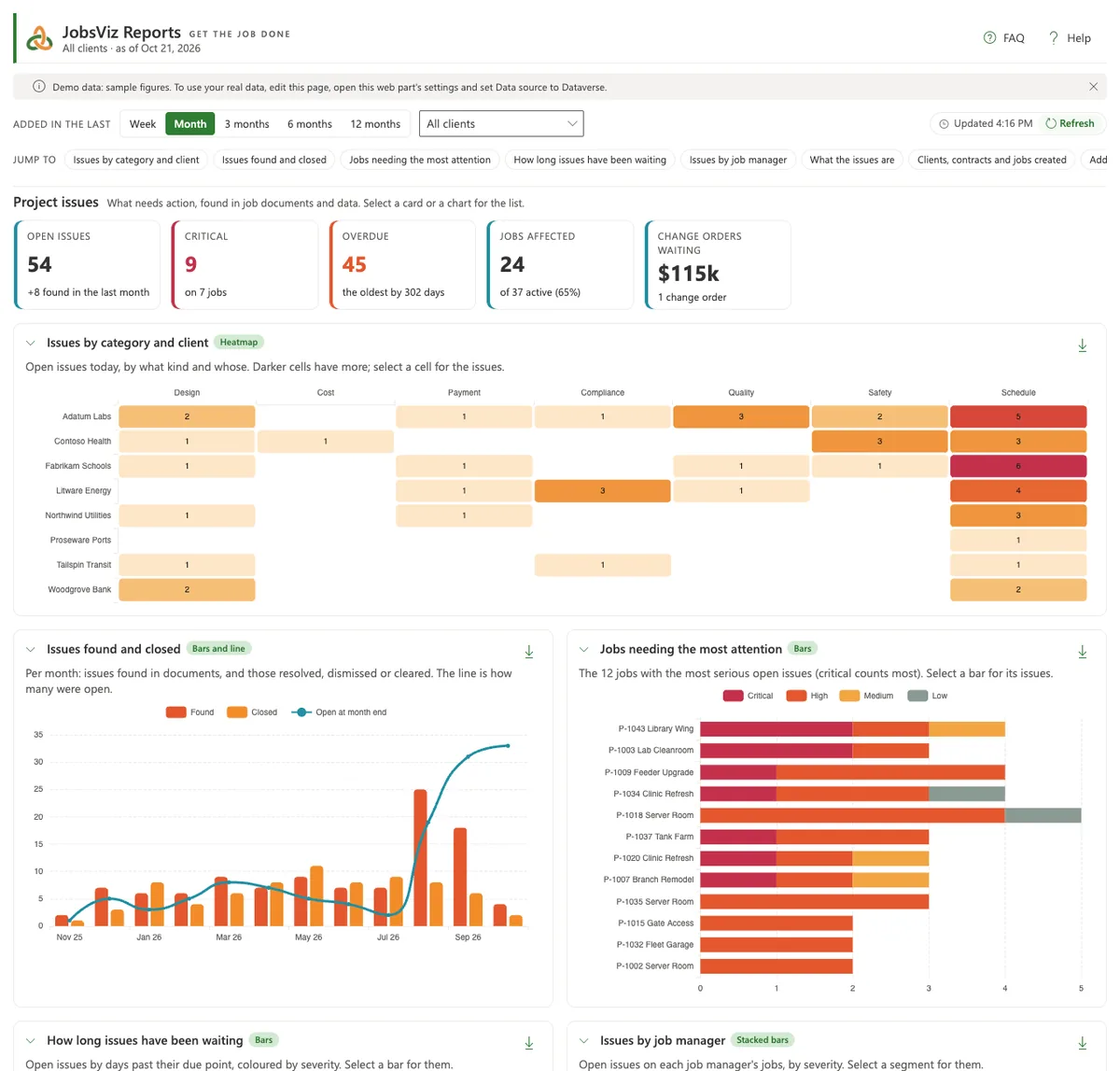The width and height of the screenshot is (1120, 1071).
Task: Click the P-1009 Feeder Upgrade label
Action: (x=649, y=772)
